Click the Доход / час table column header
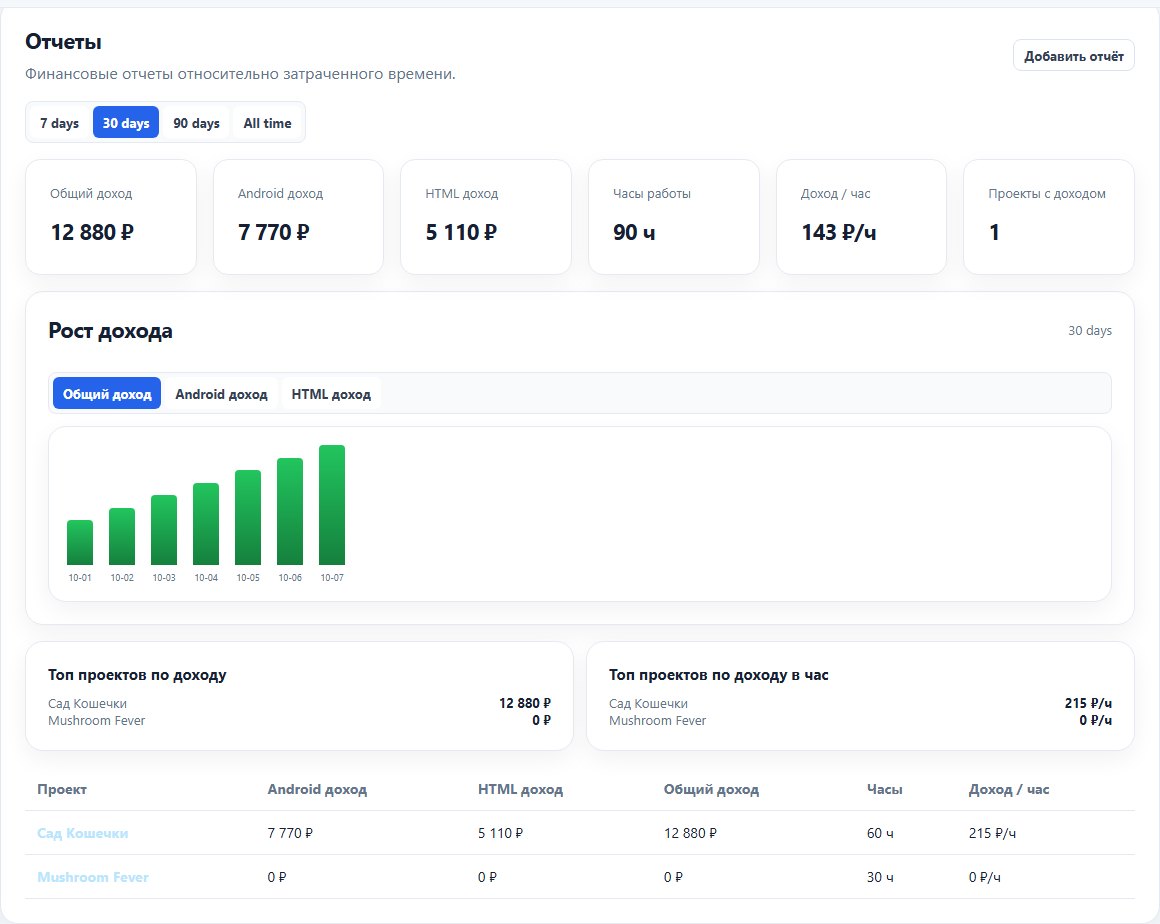This screenshot has width=1160, height=924. coord(1009,789)
